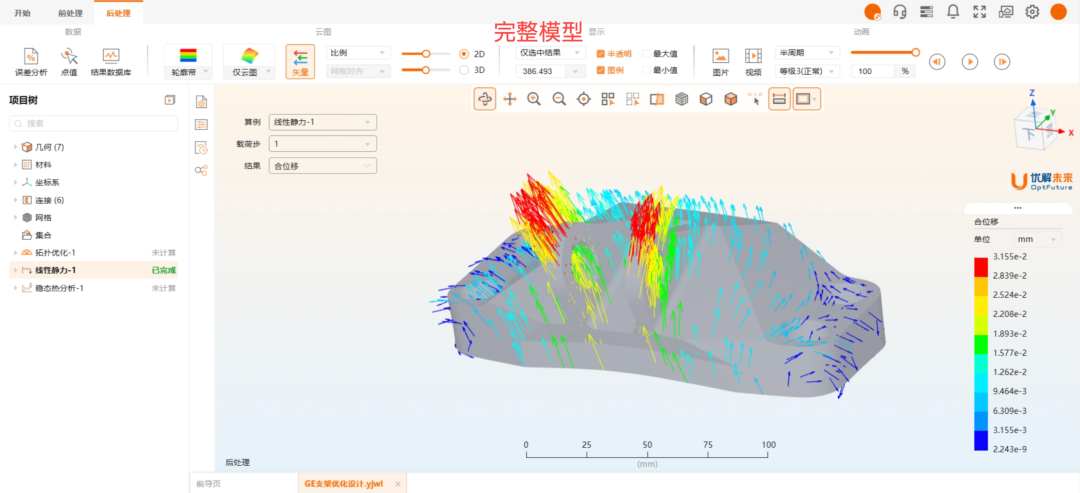Click the 视频 video export icon
Image resolution: width=1080 pixels, height=493 pixels.
753,58
